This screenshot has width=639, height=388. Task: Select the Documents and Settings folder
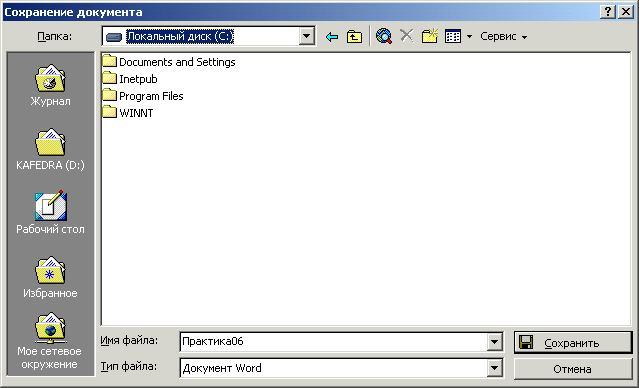point(169,62)
